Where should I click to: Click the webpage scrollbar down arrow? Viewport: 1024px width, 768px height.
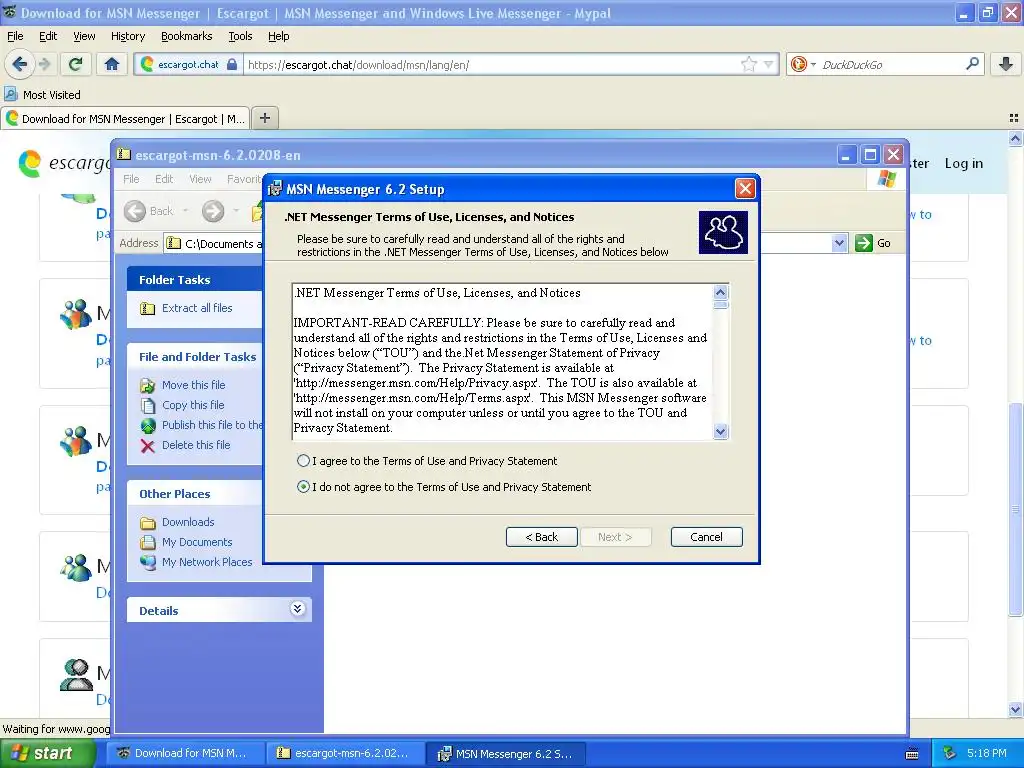(x=1015, y=709)
